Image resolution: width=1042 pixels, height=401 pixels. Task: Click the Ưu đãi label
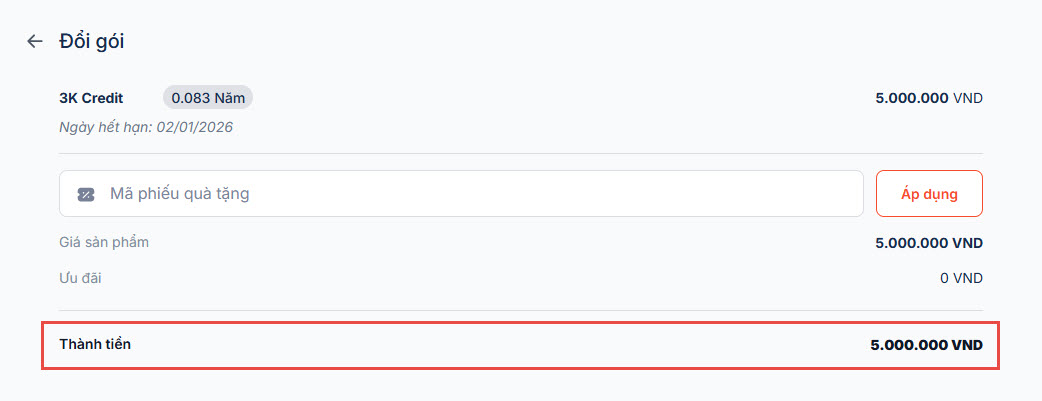(80, 277)
